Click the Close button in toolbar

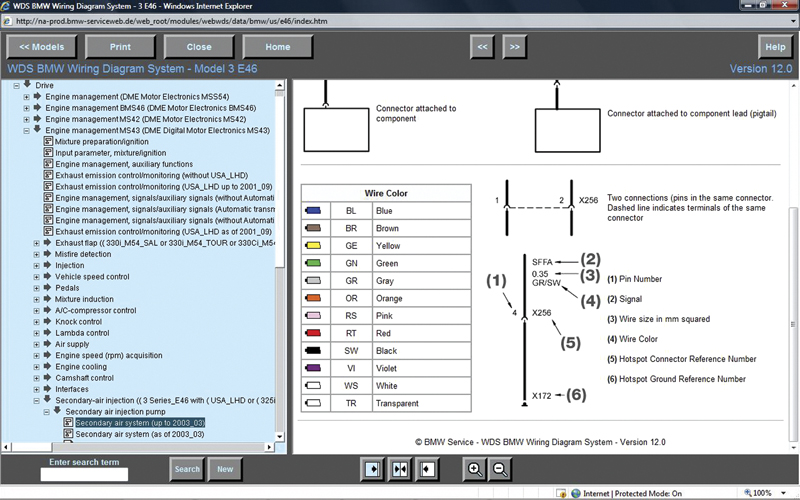199,47
